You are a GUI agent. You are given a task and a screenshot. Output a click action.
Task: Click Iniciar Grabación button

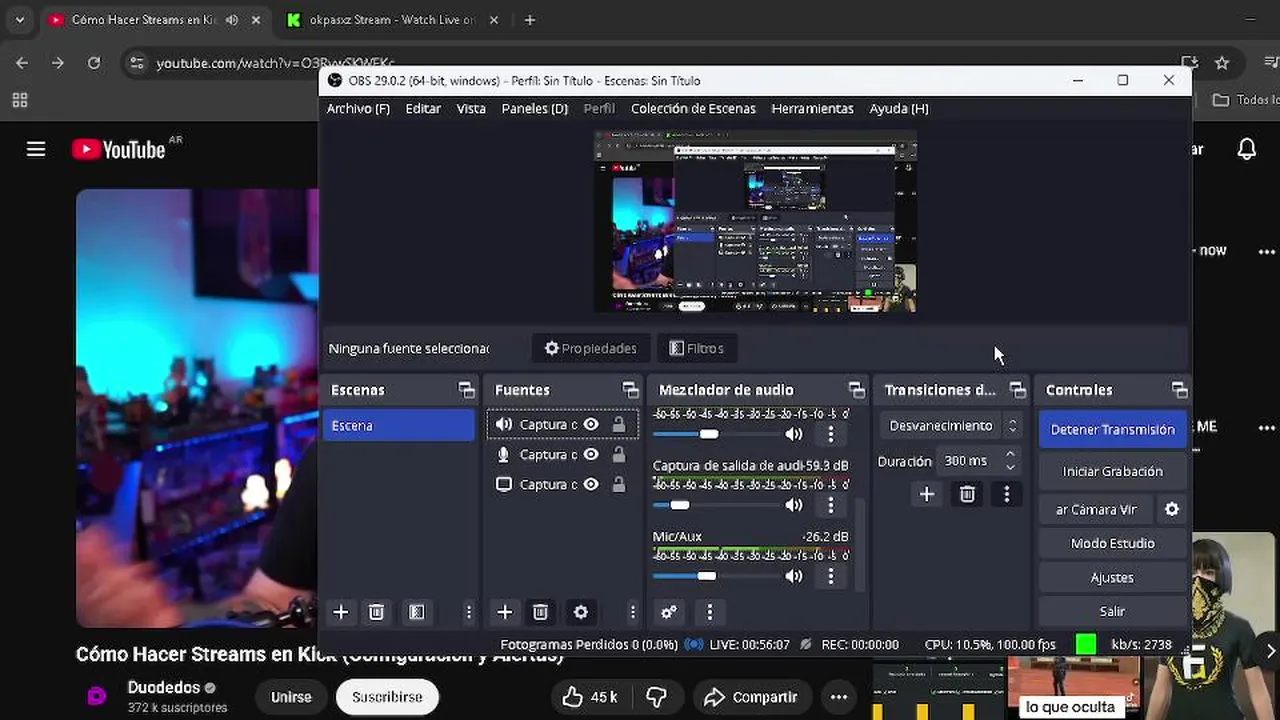pos(1112,471)
